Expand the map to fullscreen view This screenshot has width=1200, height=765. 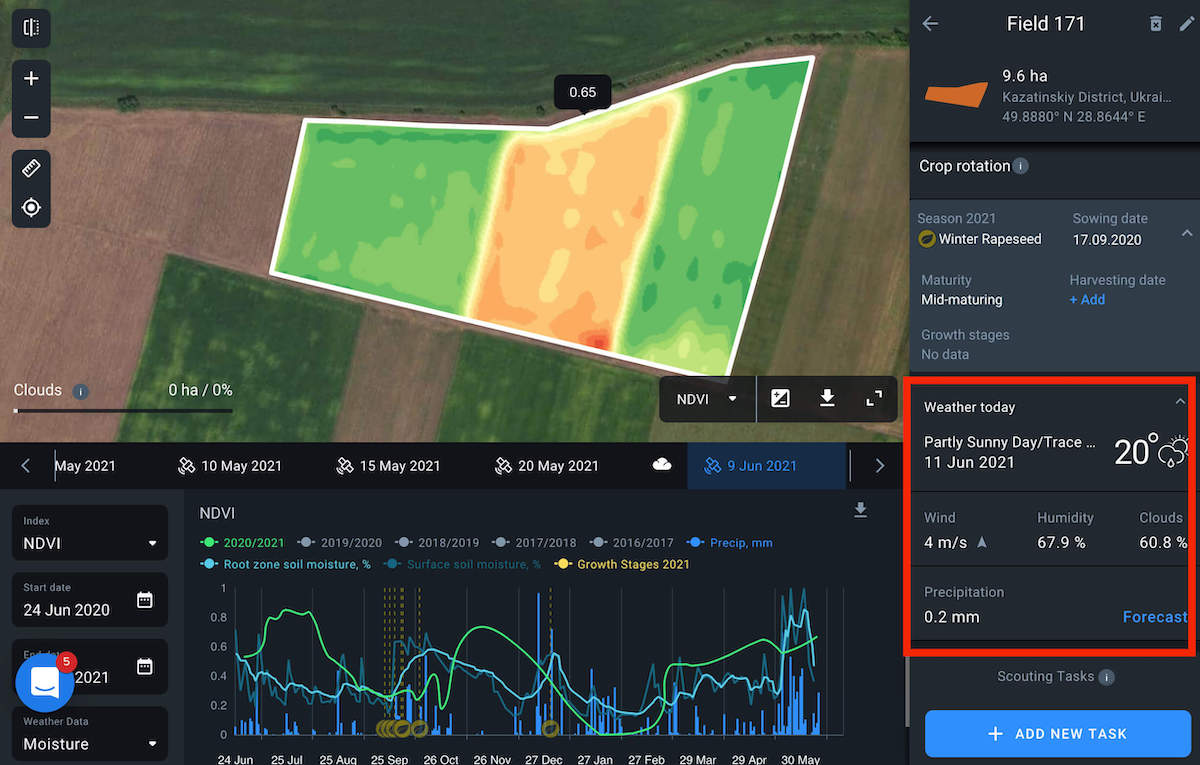tap(873, 398)
